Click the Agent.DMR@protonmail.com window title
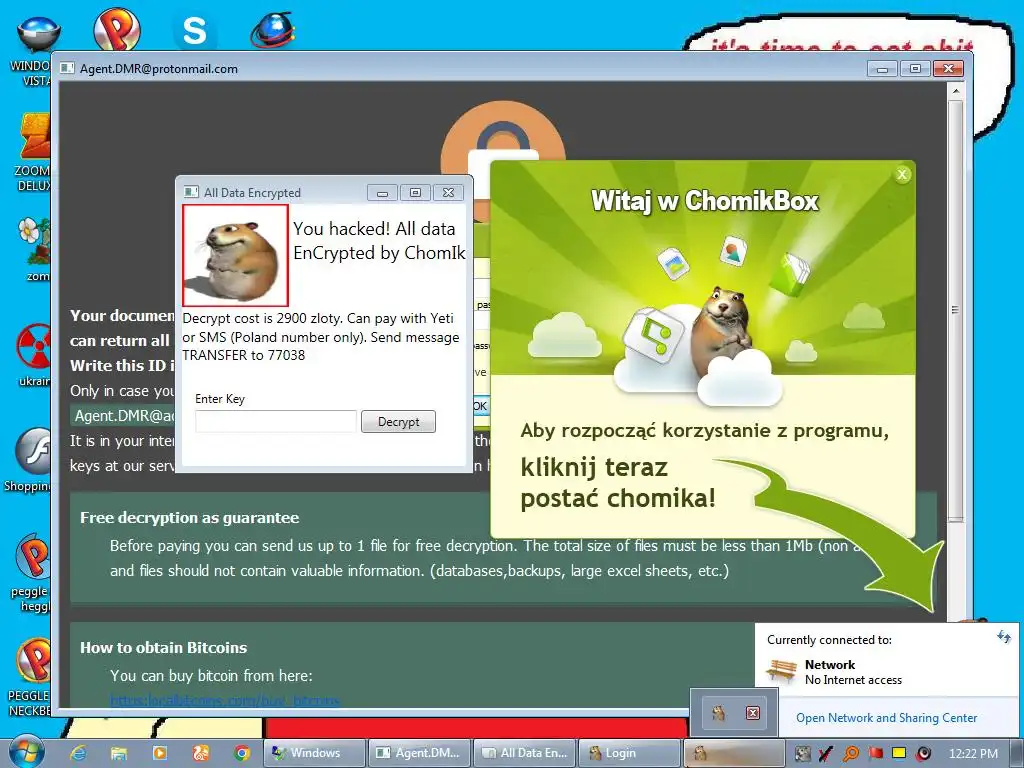Viewport: 1024px width, 768px height. tap(159, 69)
